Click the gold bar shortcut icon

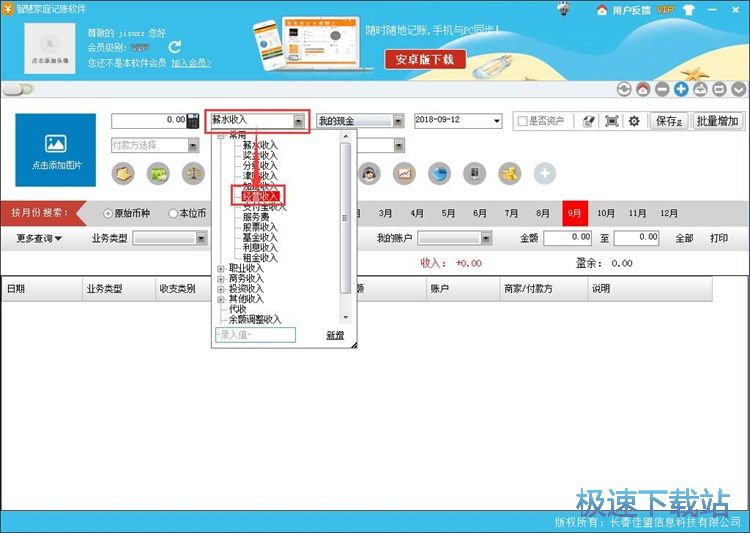[123, 174]
